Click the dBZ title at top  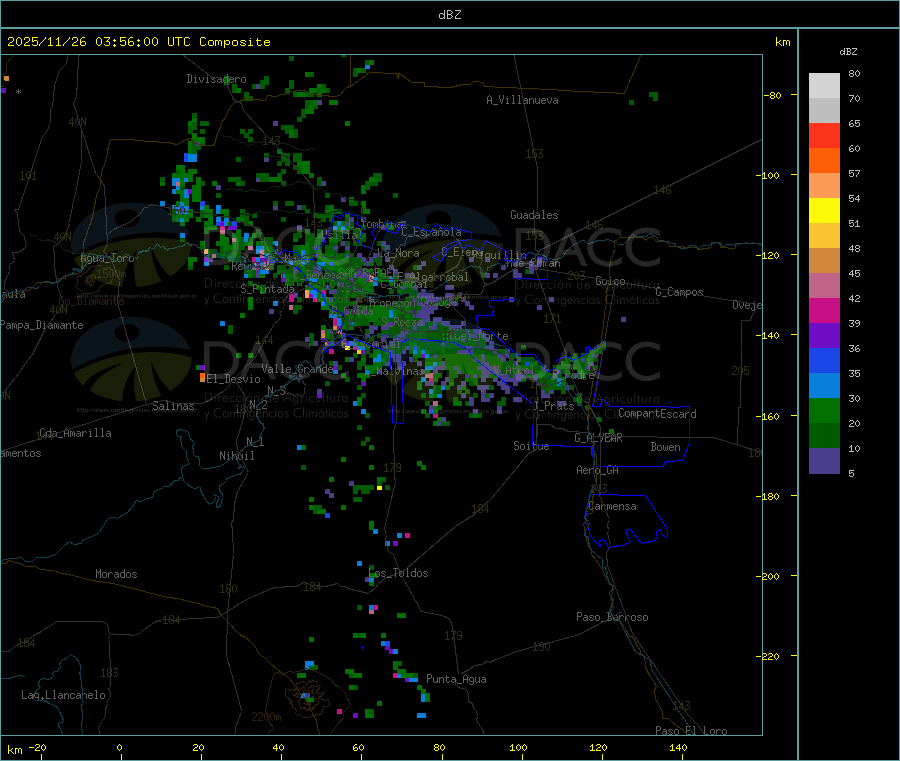(x=449, y=15)
